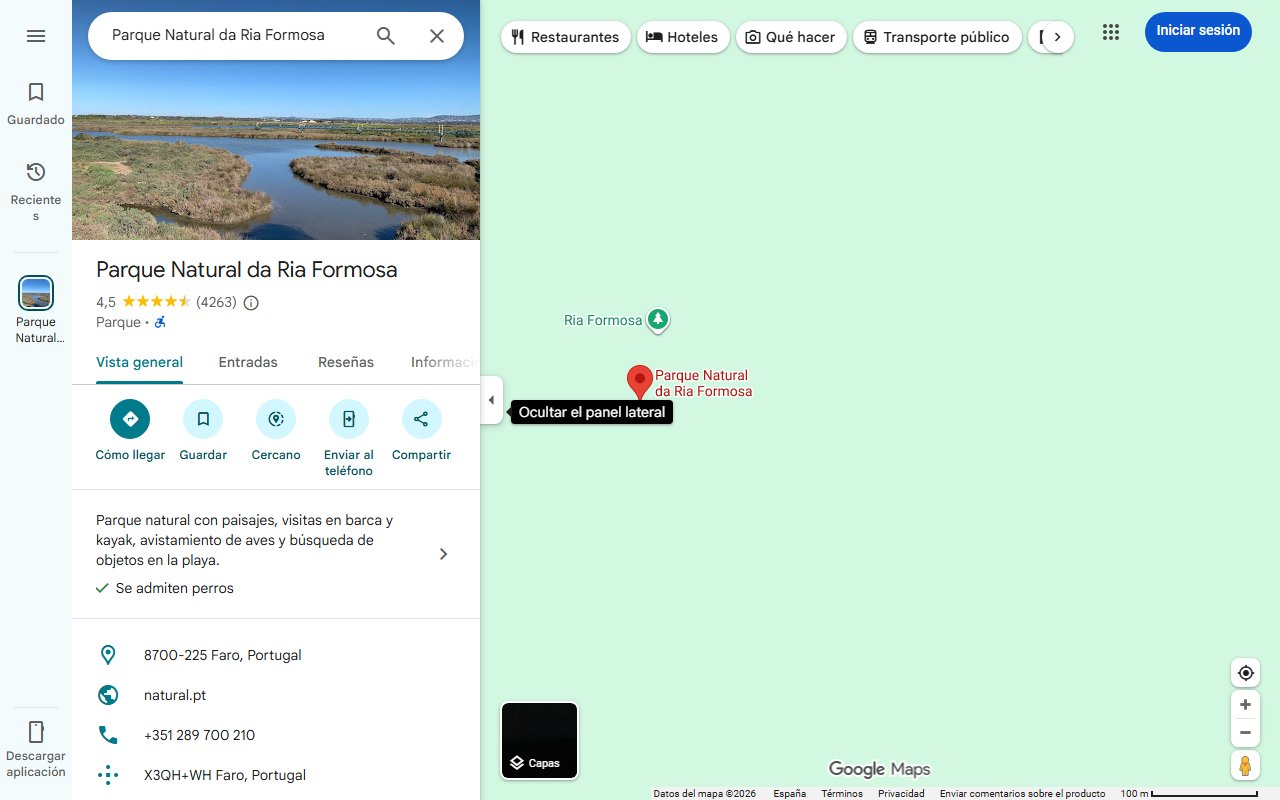The image size is (1280, 800).
Task: Show more category chips with right chevron
Action: point(1059,36)
